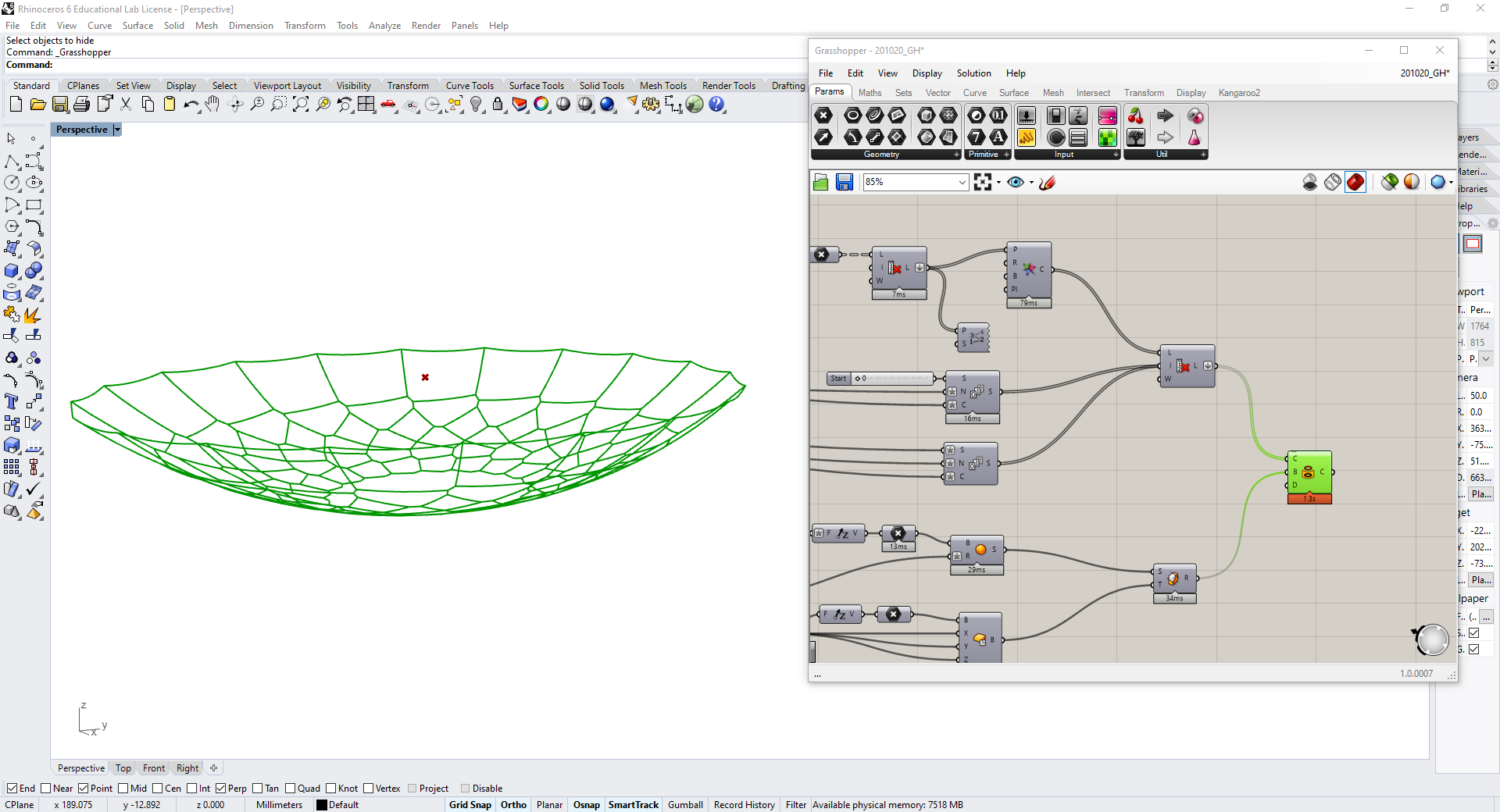
Task: Switch to the Curve Tools toolbar tab
Action: [470, 86]
